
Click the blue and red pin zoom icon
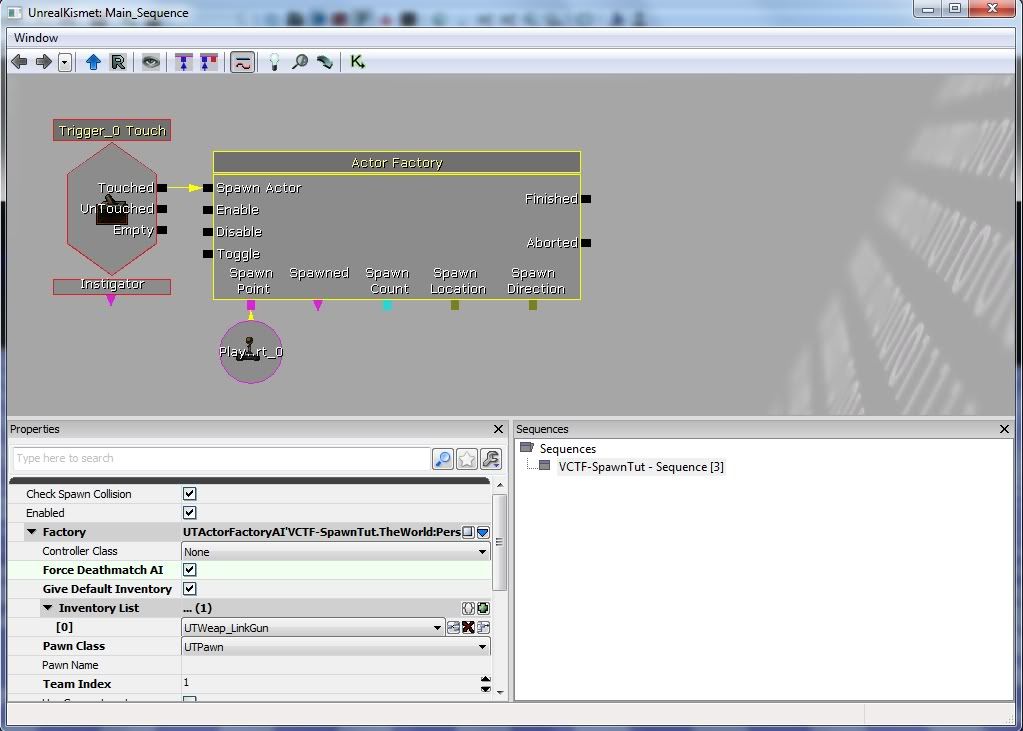coord(209,62)
